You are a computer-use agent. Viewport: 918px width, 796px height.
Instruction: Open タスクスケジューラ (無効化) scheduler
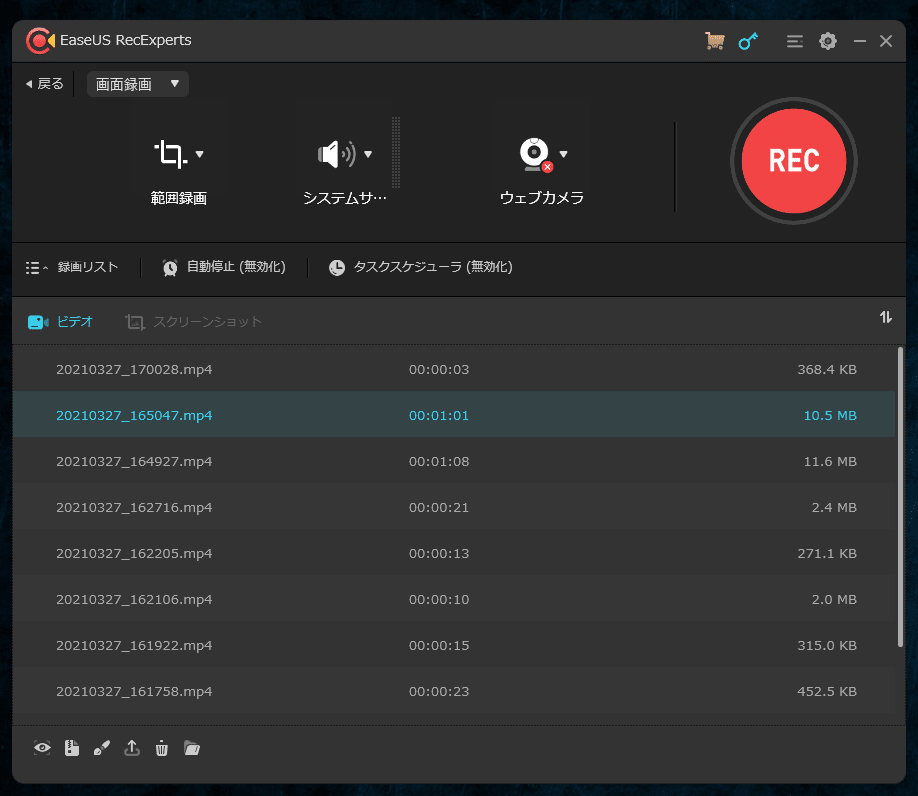pos(420,267)
